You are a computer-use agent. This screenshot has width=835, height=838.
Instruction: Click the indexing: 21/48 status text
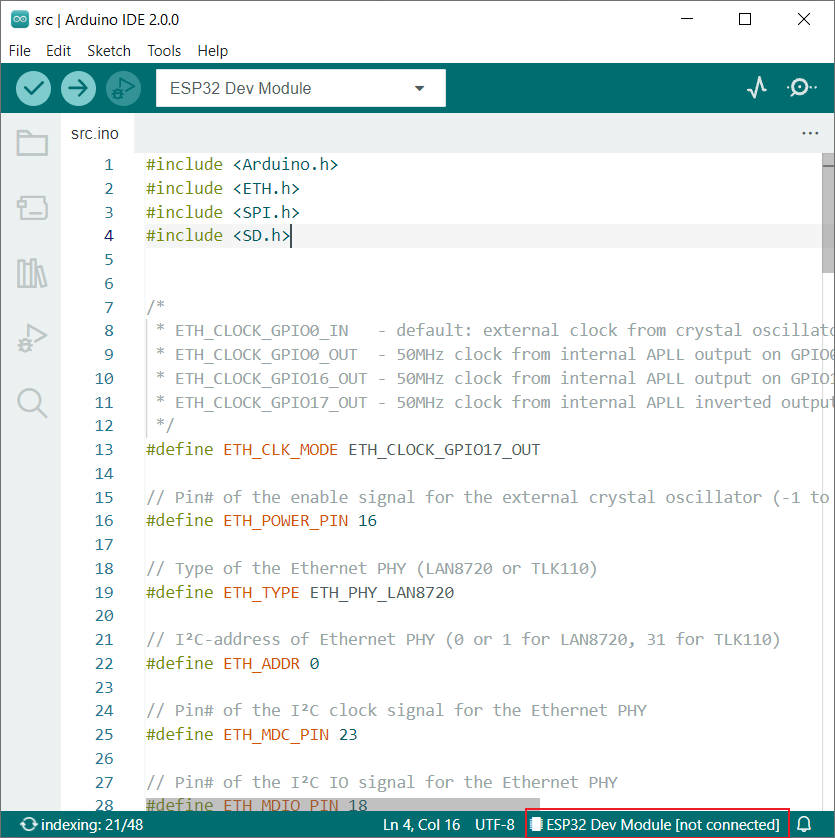92,825
